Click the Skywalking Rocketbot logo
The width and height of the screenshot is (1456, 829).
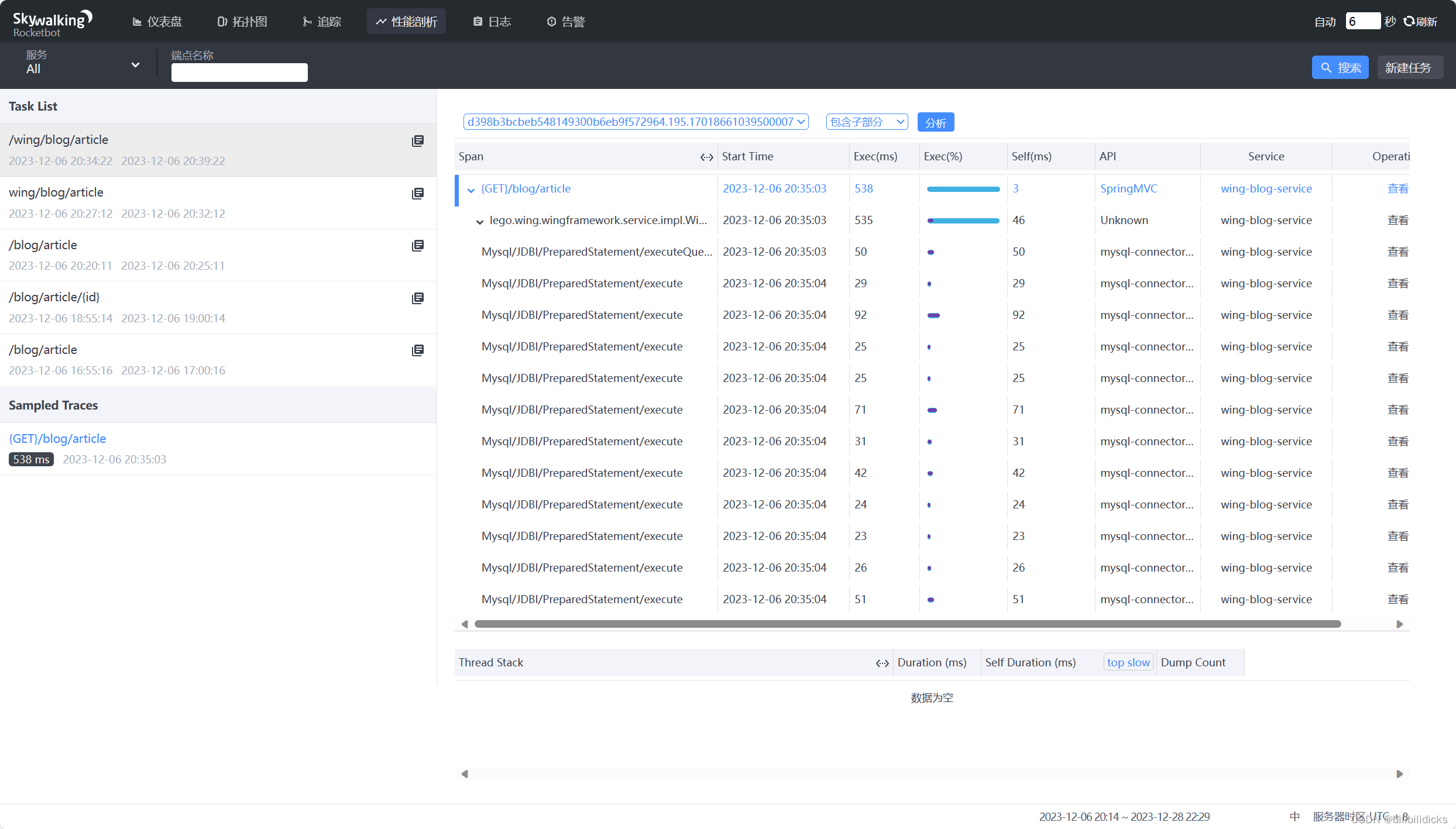point(52,23)
